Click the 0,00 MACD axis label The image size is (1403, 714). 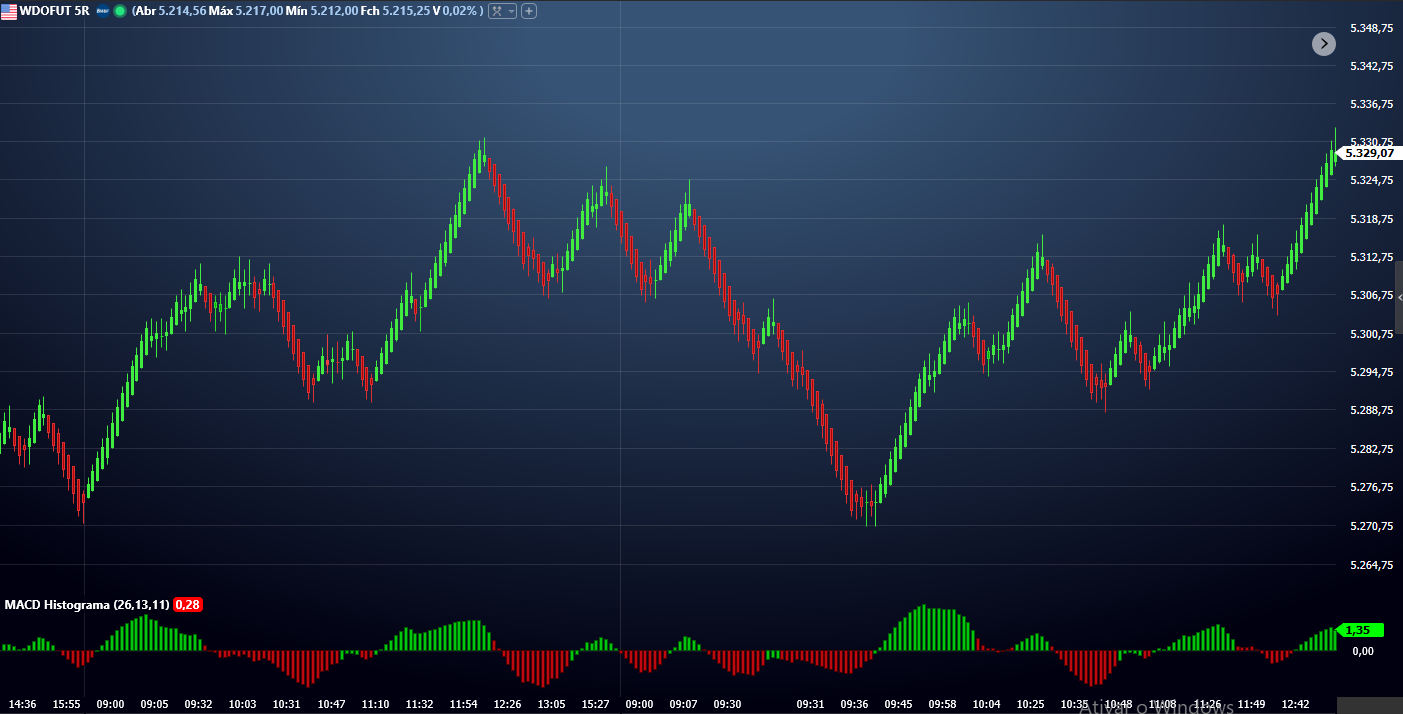1363,651
